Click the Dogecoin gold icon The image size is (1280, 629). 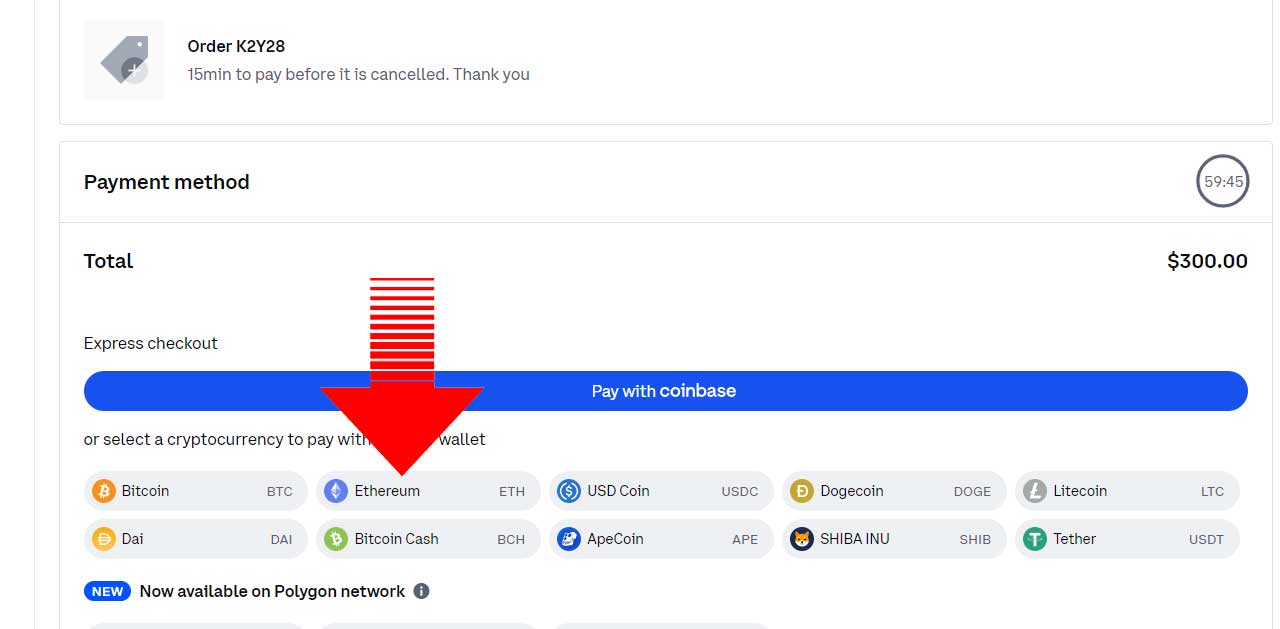tap(802, 491)
